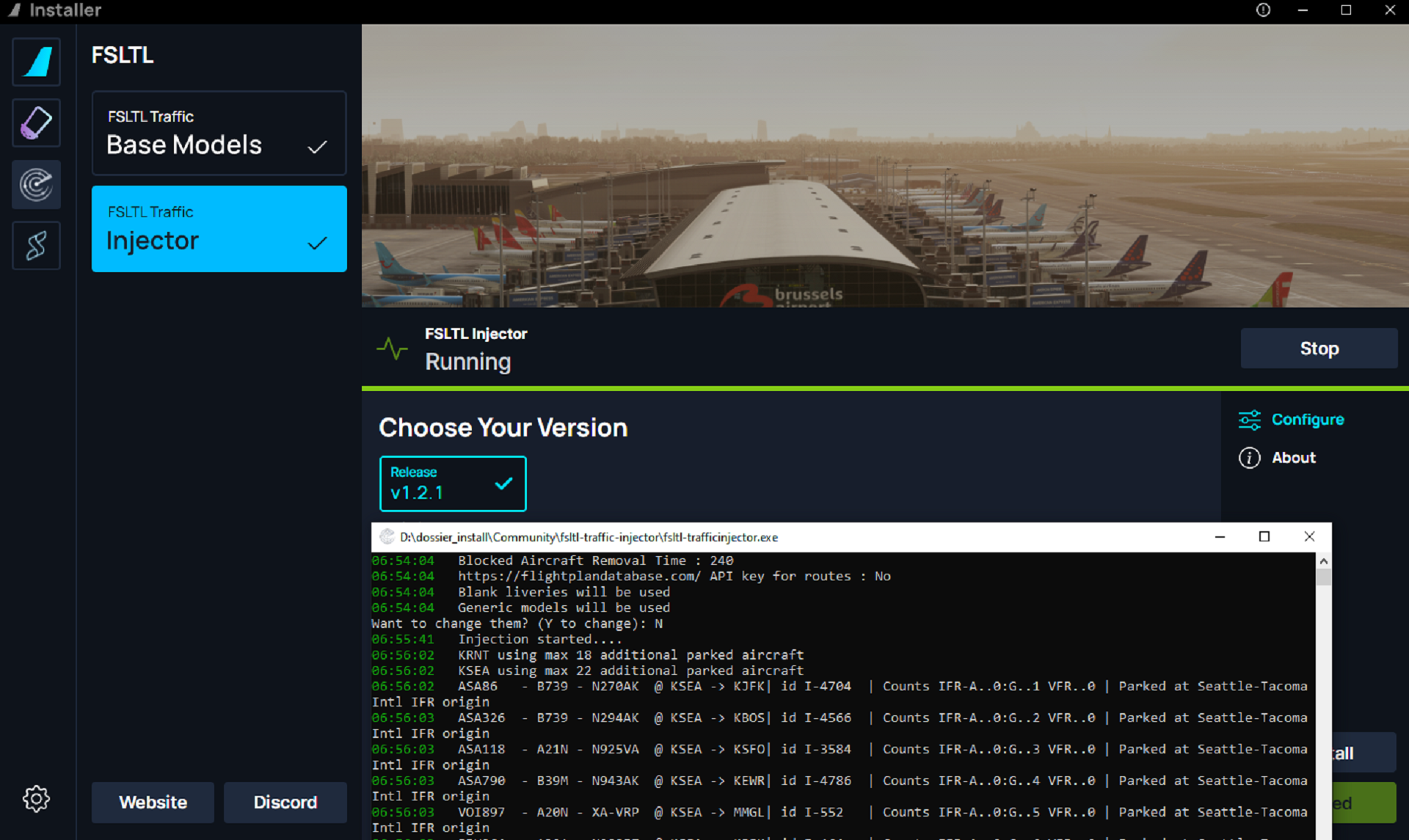This screenshot has width=1409, height=840.
Task: Click the console window executable path title
Action: click(589, 537)
